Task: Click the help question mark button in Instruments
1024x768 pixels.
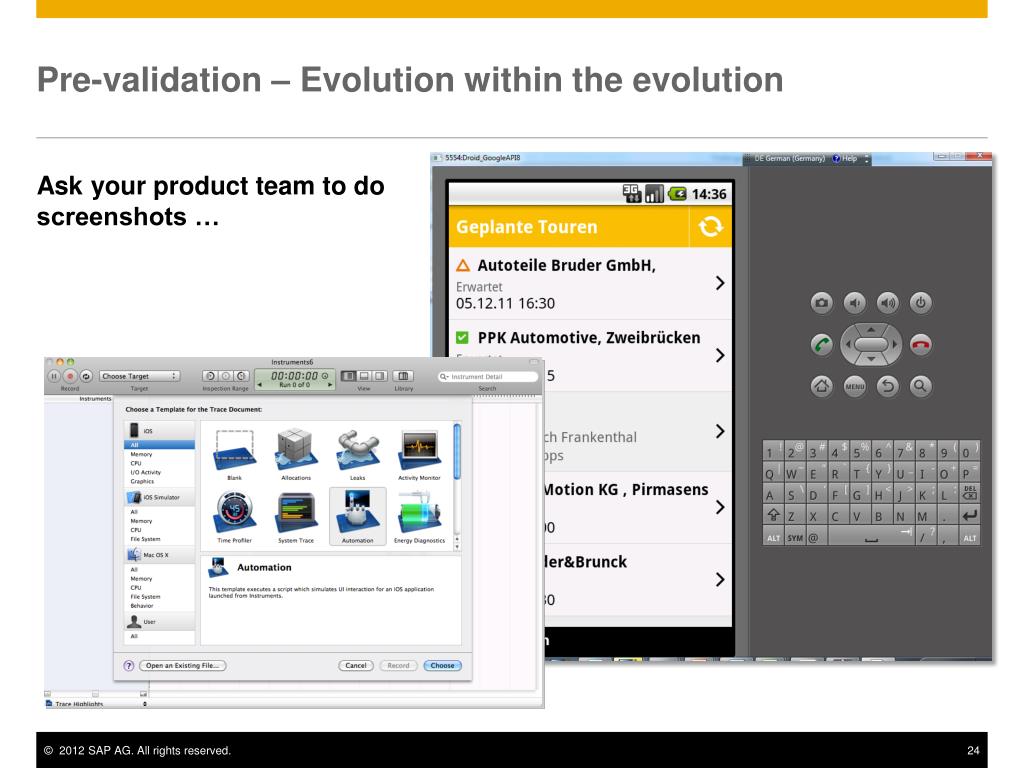Action: pyautogui.click(x=129, y=665)
